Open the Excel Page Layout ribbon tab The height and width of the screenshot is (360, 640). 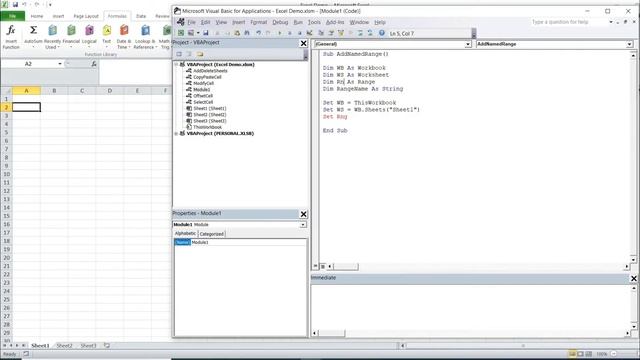(86, 16)
